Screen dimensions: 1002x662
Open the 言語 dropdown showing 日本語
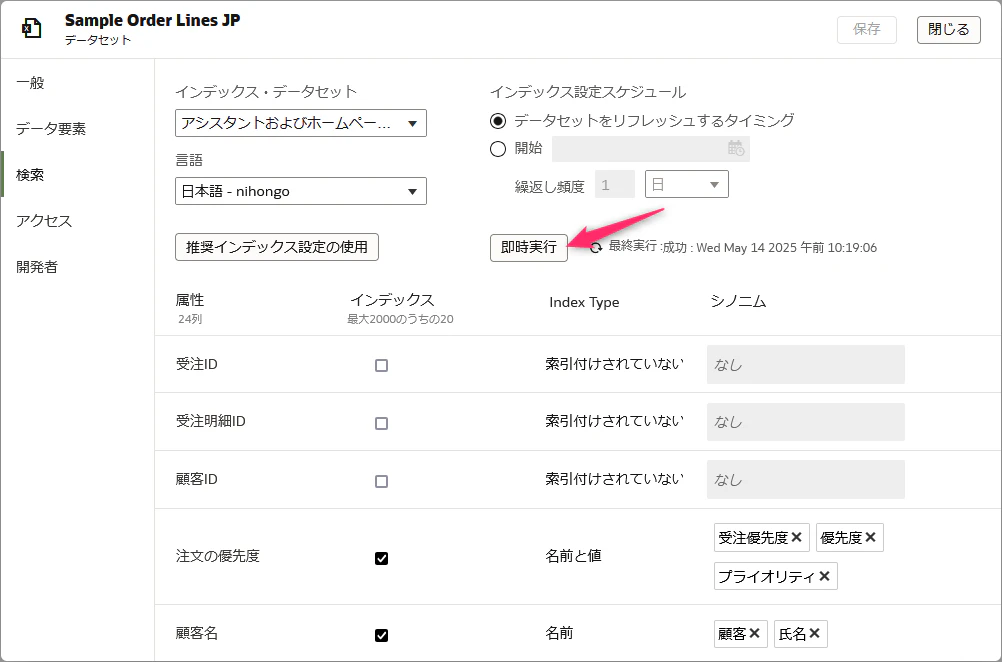tap(301, 191)
